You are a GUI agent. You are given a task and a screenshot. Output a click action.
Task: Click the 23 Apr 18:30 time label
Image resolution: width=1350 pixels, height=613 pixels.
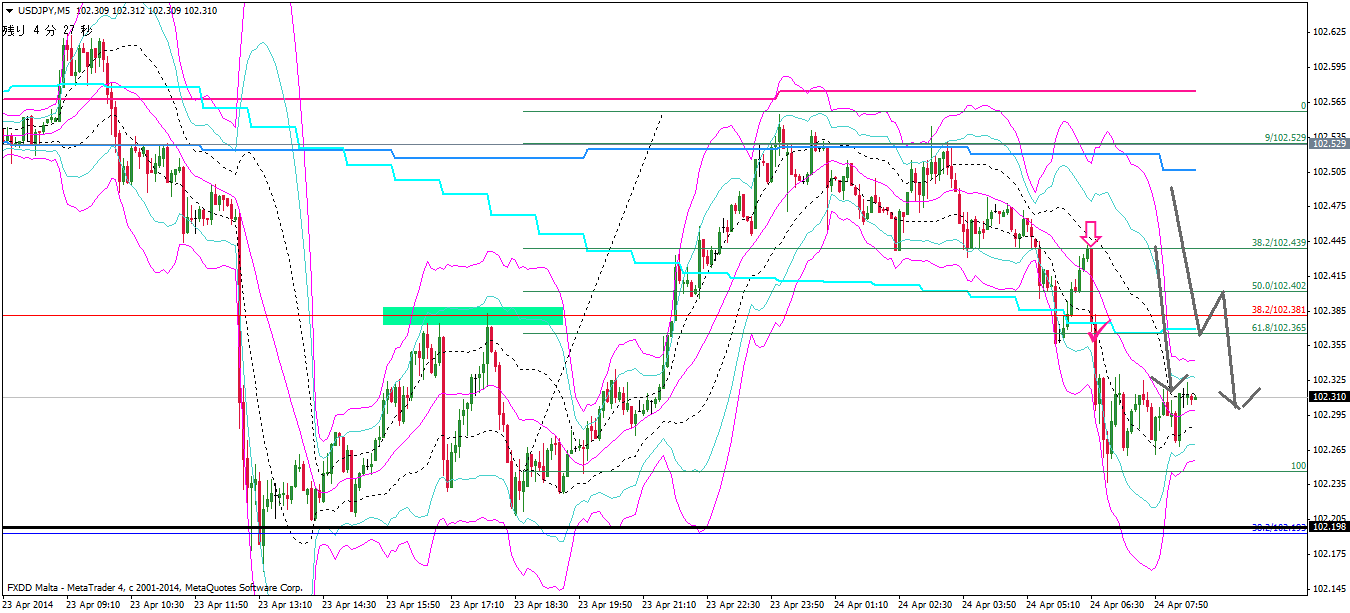click(x=541, y=605)
